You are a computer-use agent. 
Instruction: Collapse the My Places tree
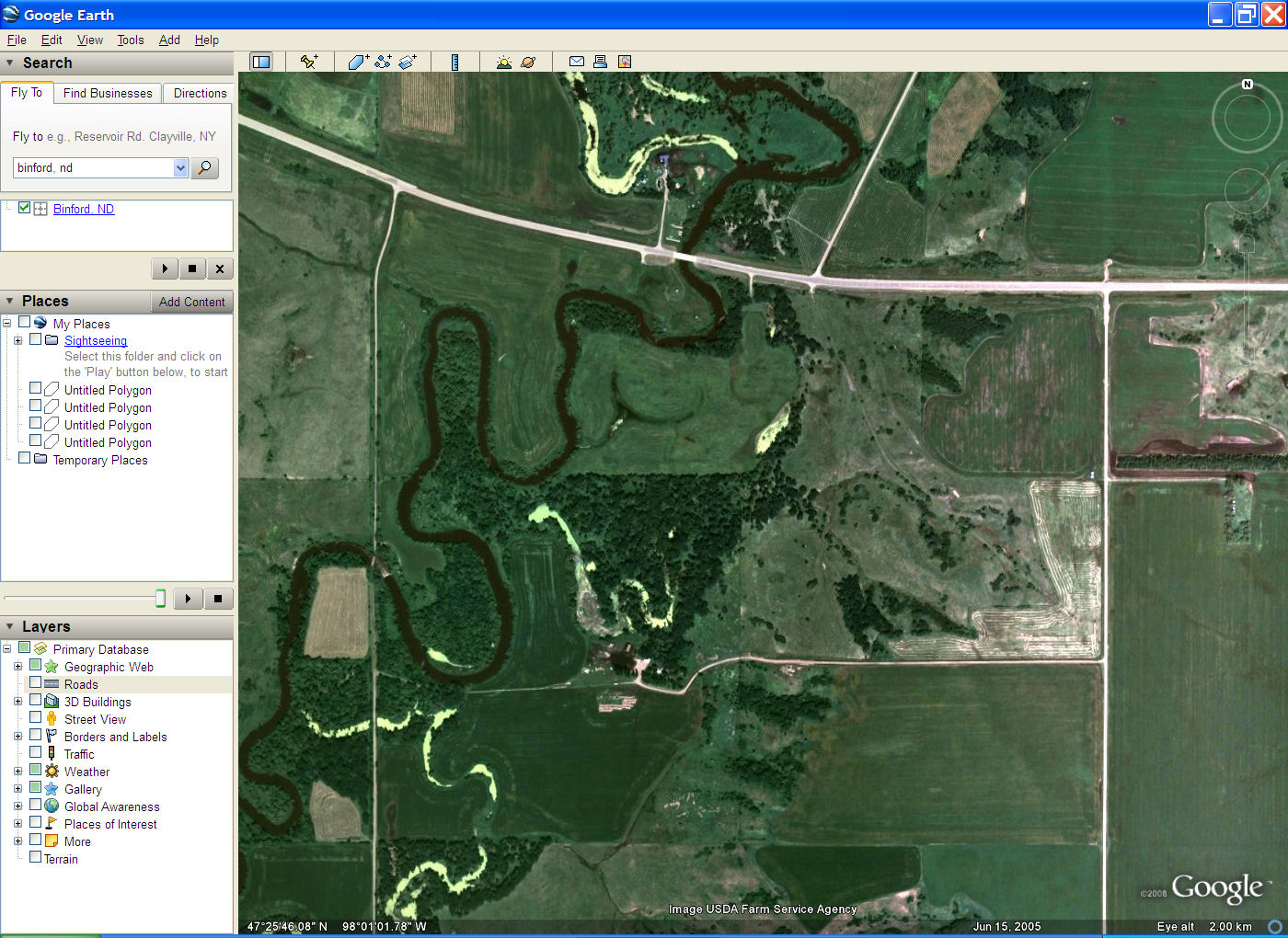(6, 323)
